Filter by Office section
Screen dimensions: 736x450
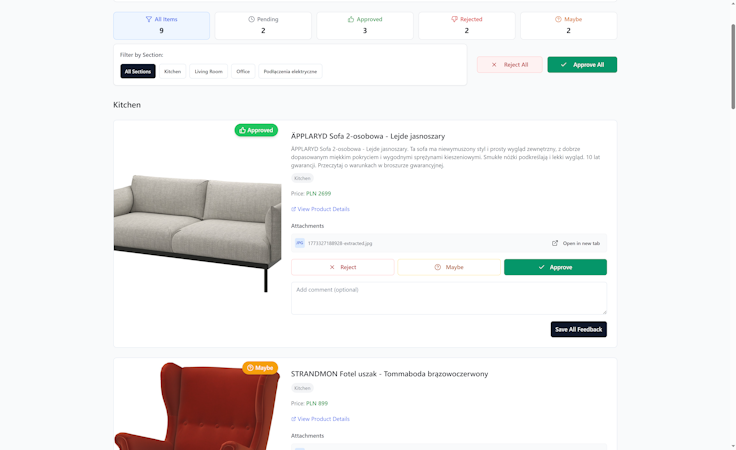(x=243, y=71)
